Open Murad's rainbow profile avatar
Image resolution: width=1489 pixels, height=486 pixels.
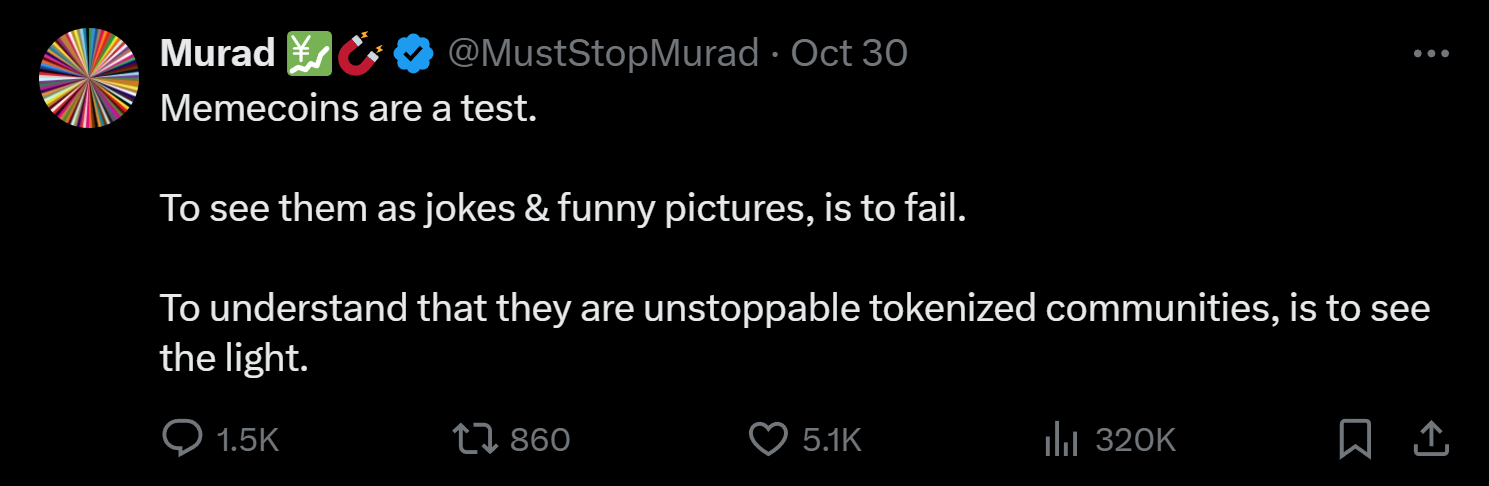pos(88,78)
